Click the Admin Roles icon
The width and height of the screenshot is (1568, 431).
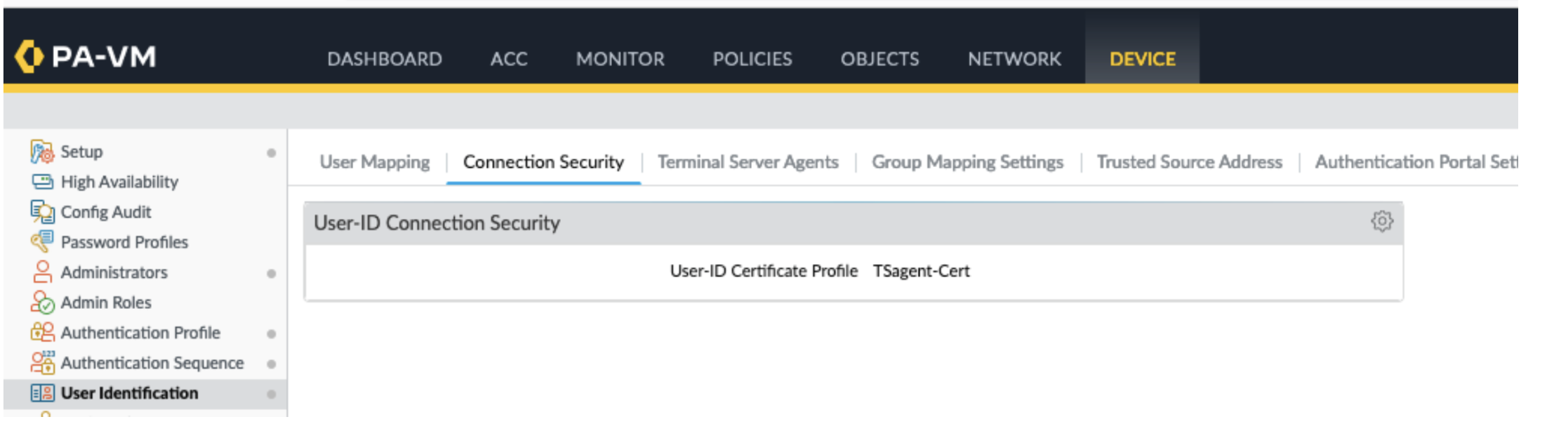click(x=42, y=303)
